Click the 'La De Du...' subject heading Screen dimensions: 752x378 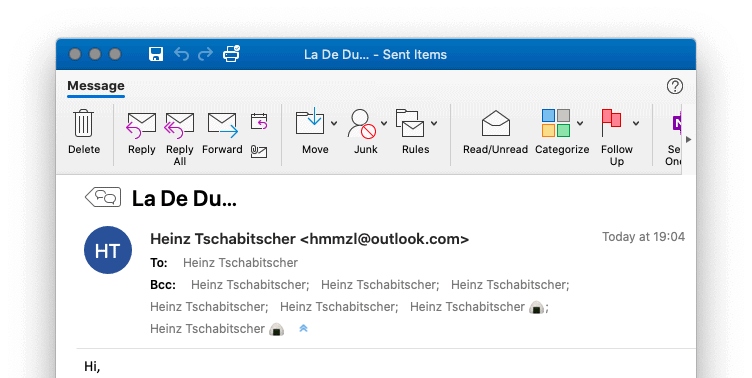[x=184, y=199]
